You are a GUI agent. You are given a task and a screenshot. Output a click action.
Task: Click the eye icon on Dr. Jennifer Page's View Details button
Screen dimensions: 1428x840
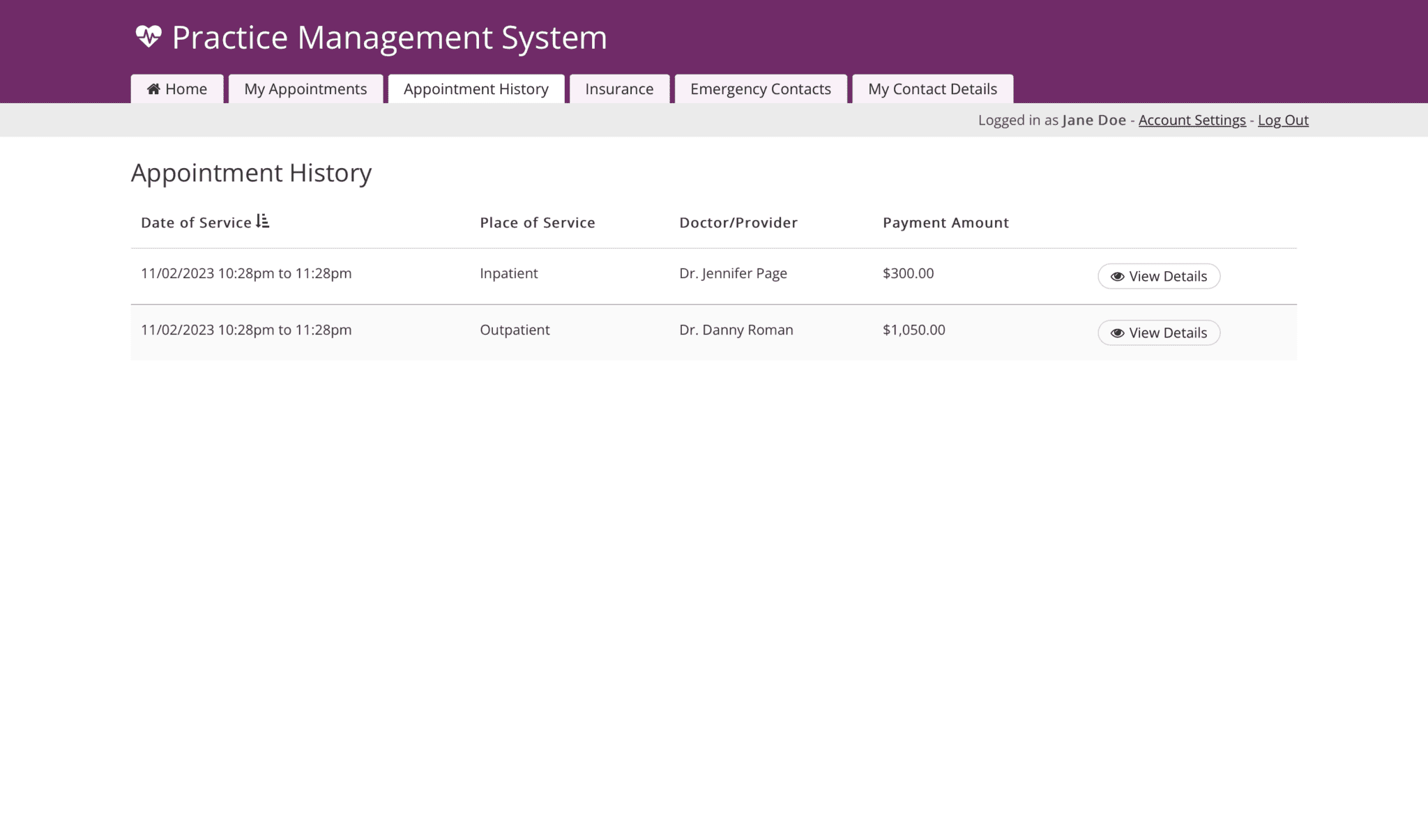1116,276
